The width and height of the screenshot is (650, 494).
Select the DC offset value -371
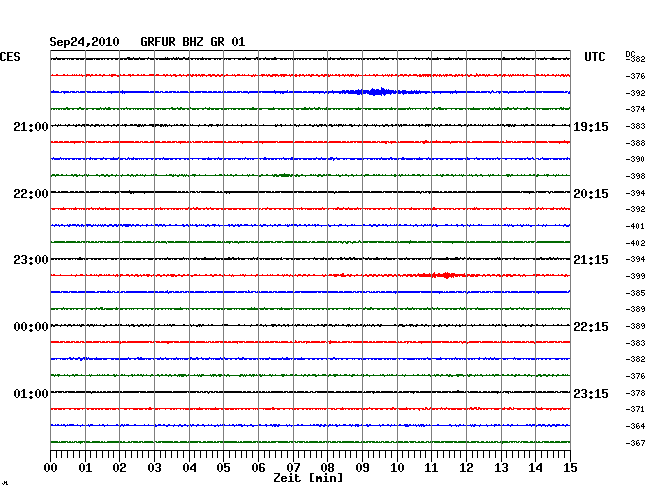coord(635,409)
